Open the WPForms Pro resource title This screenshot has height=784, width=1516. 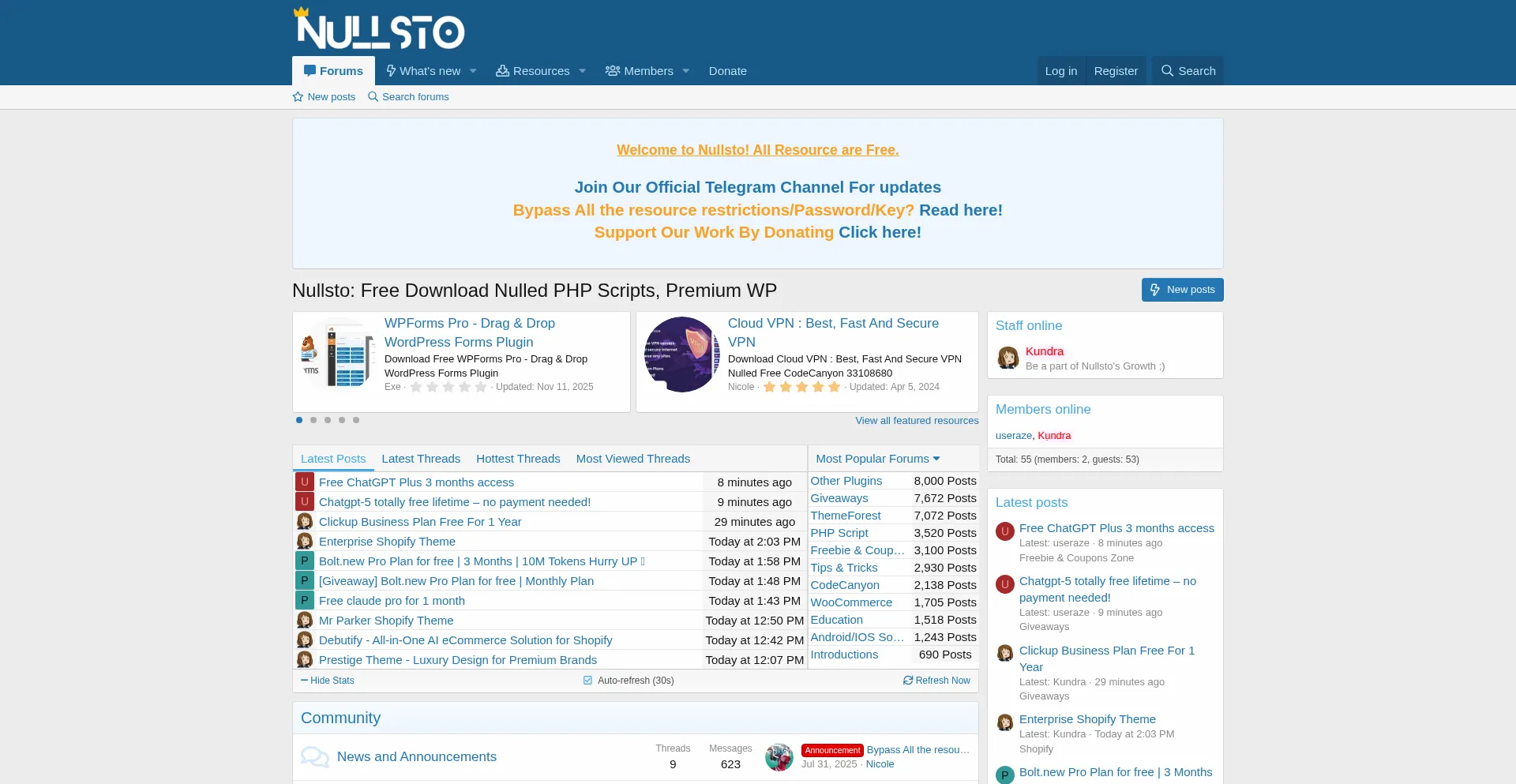click(470, 332)
